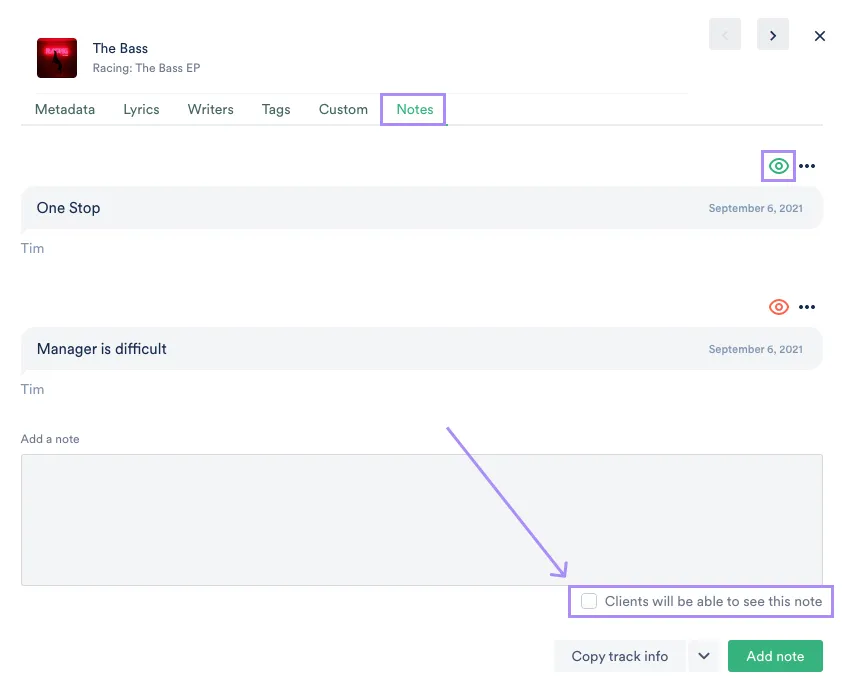This screenshot has width=845, height=691.
Task: Click the green Add note button
Action: [775, 656]
